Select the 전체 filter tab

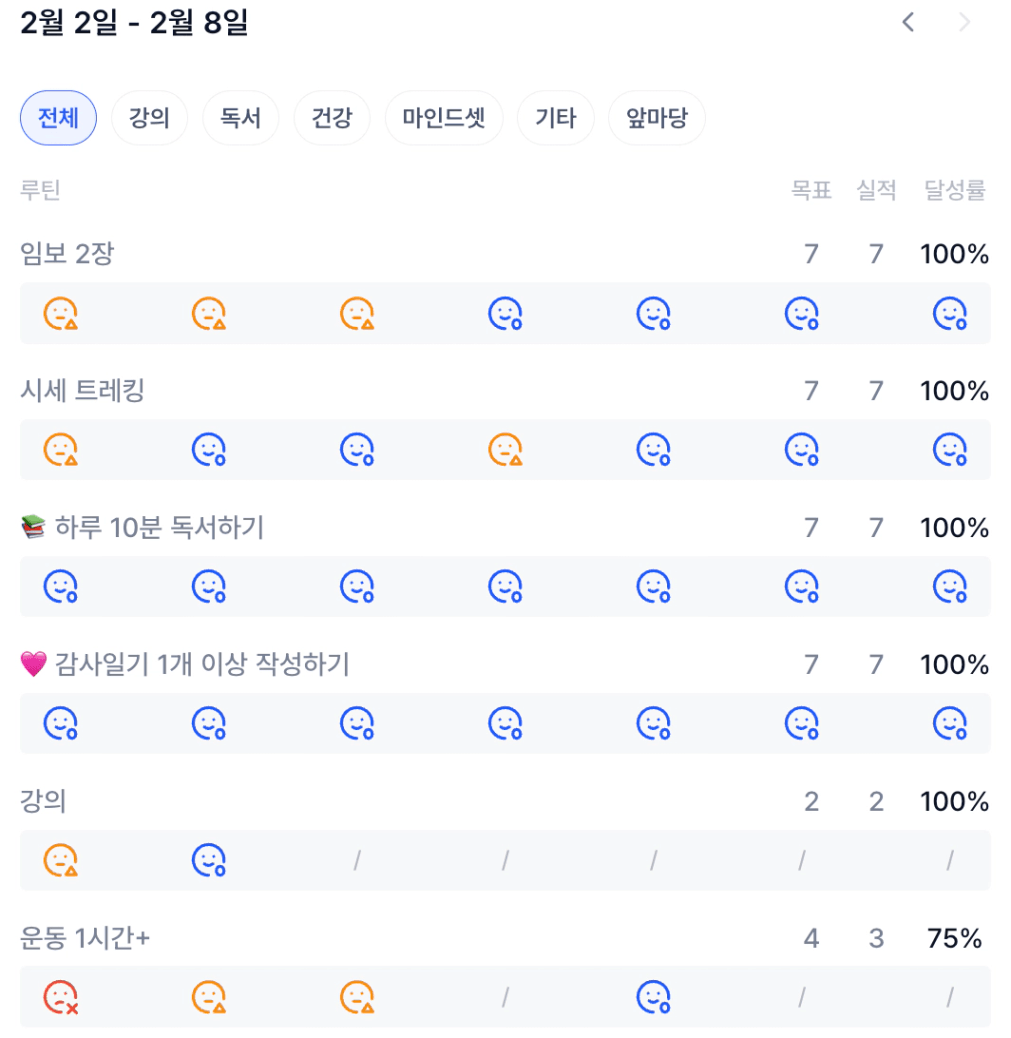click(x=58, y=118)
